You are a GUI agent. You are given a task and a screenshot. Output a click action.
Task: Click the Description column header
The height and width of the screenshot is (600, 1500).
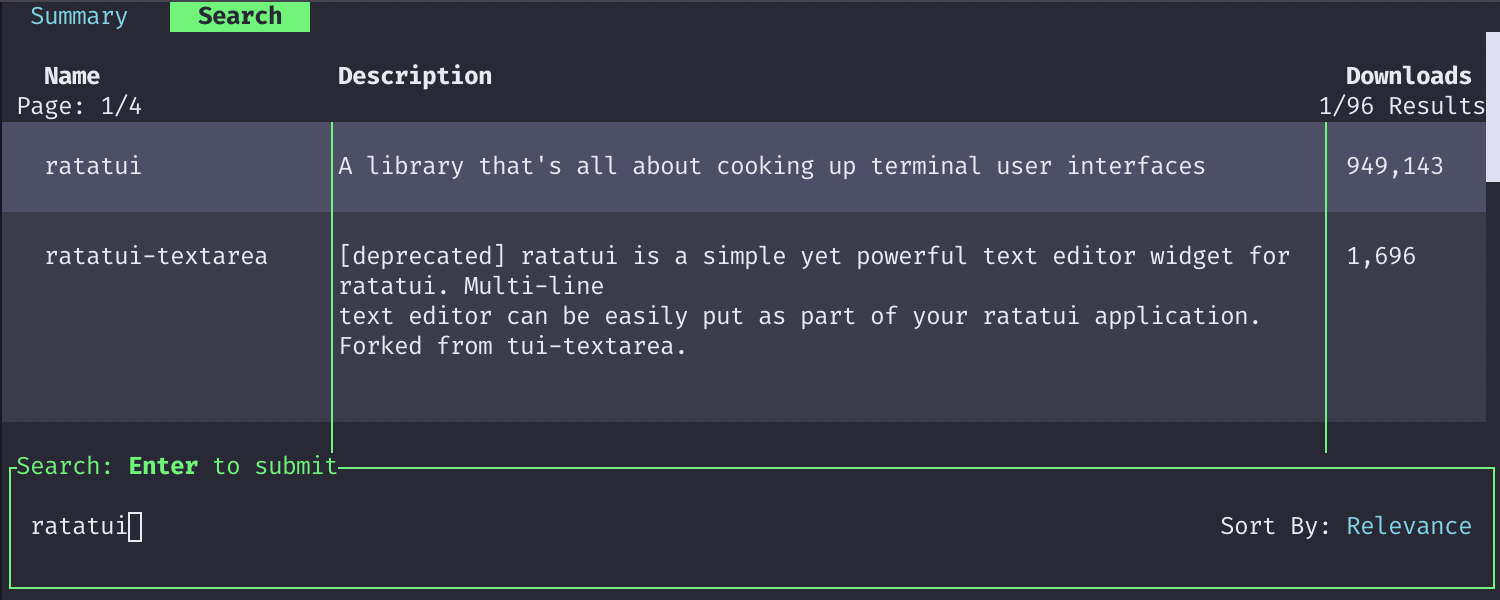[414, 76]
